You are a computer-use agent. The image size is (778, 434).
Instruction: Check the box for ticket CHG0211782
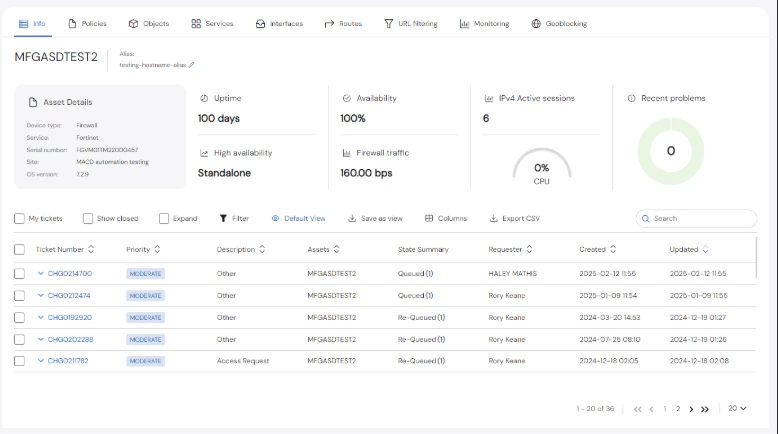[x=19, y=361]
